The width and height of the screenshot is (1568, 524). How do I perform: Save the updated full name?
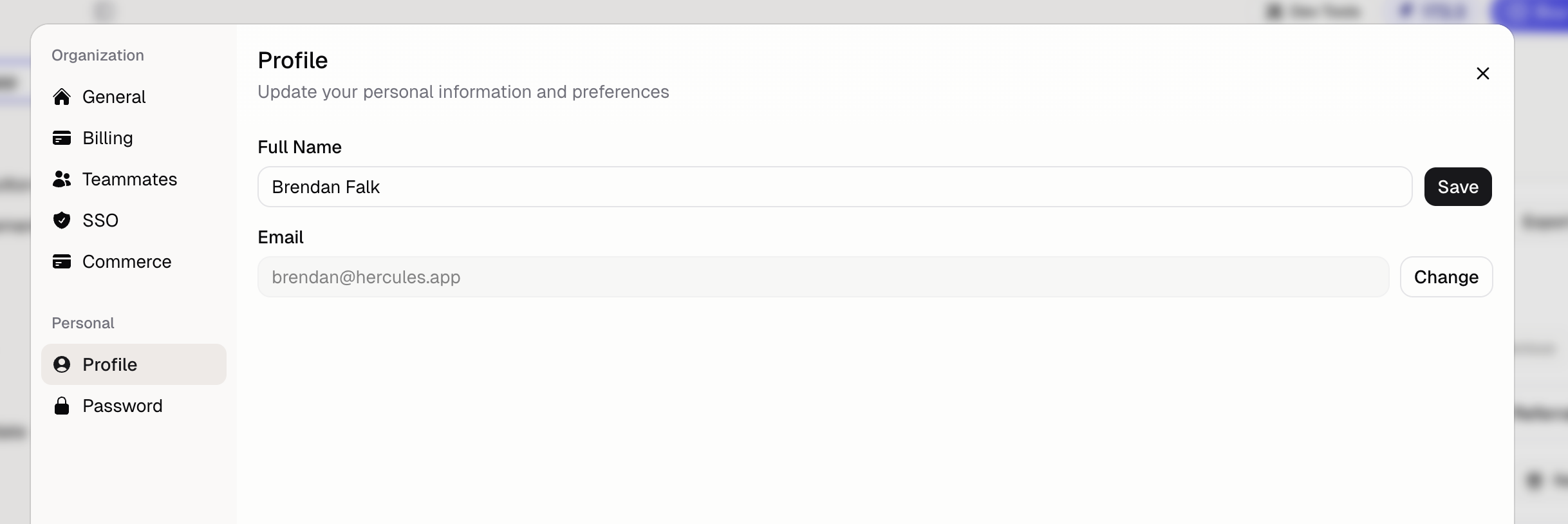coord(1457,187)
